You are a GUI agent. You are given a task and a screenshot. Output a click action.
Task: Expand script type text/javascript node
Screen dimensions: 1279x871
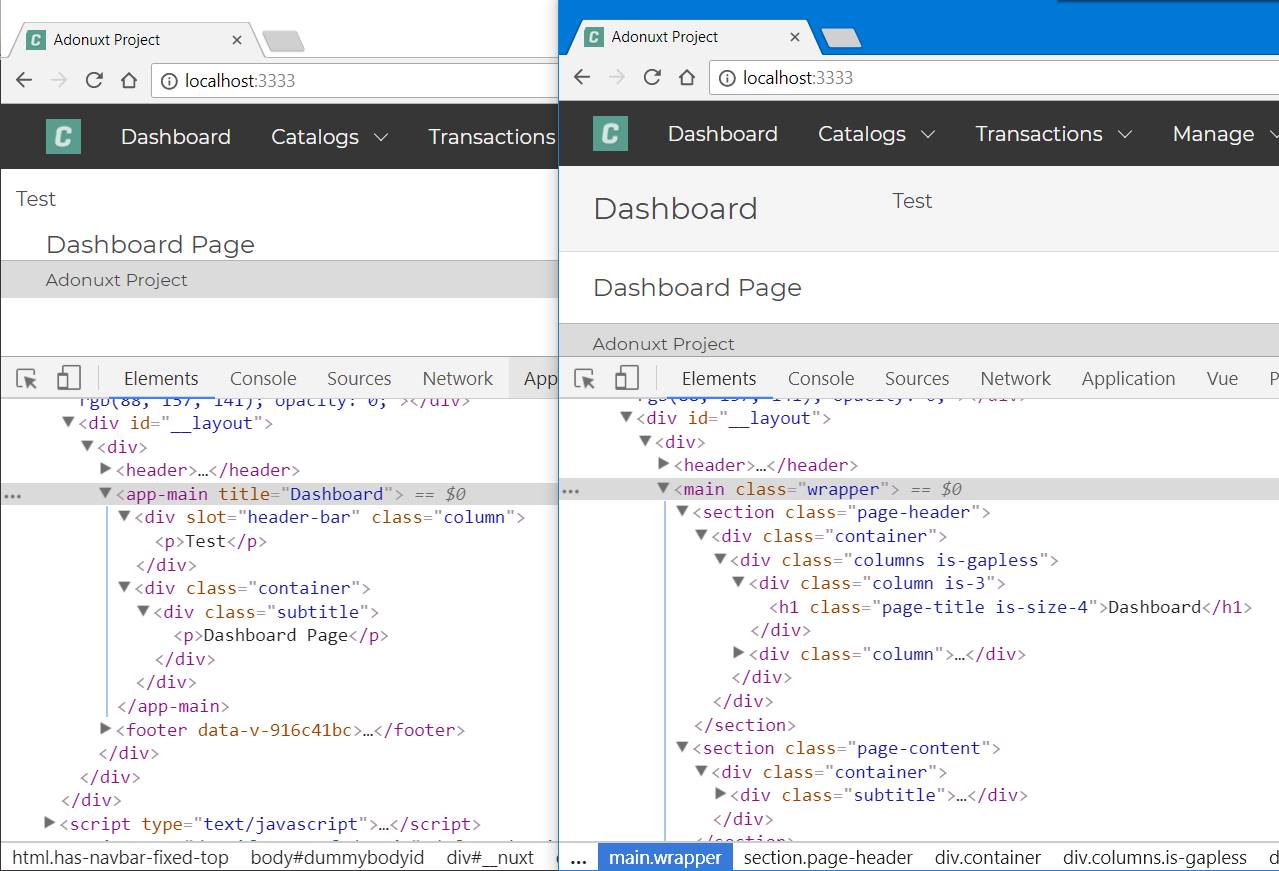pos(50,823)
